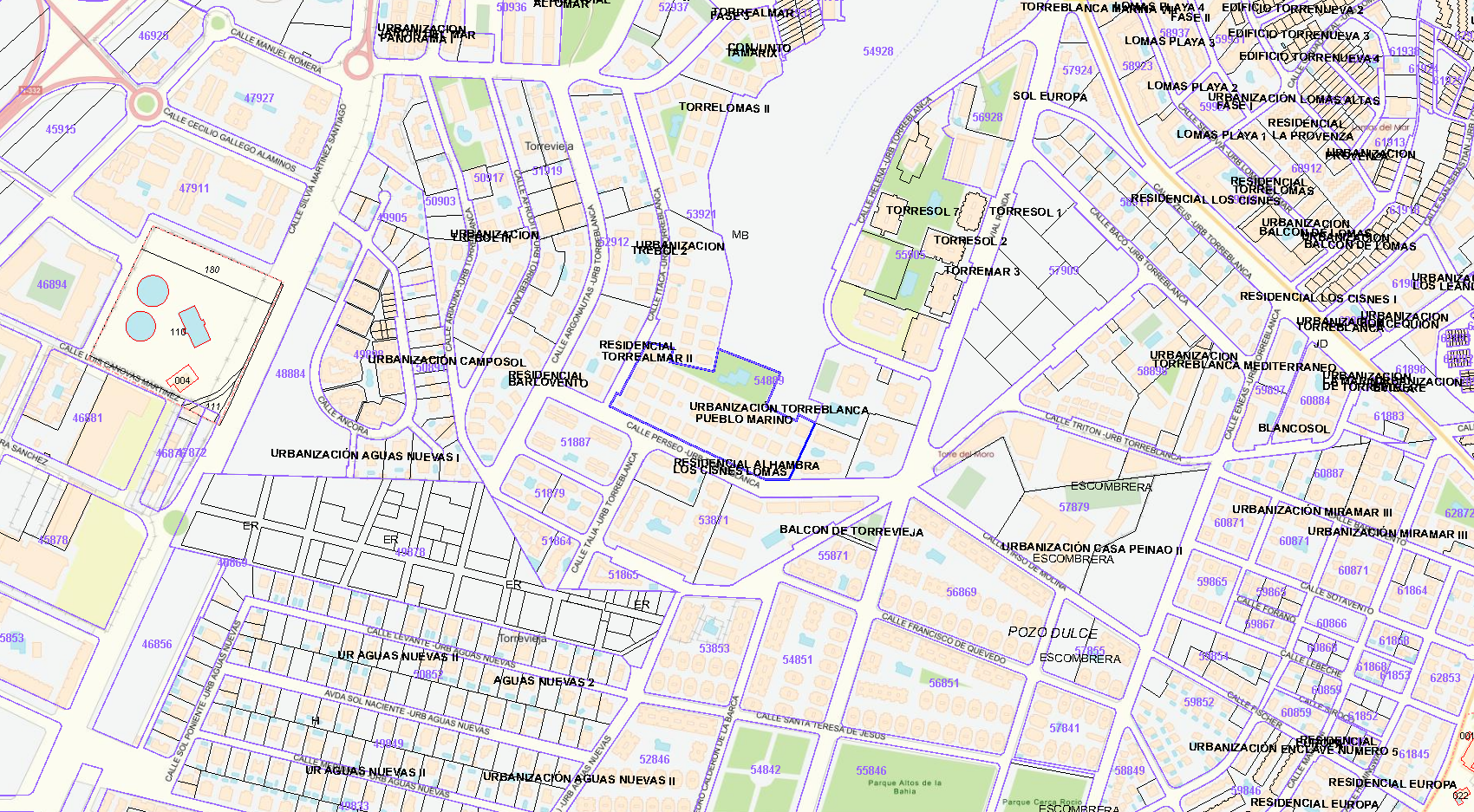The height and width of the screenshot is (812, 1474).
Task: Select the BLANCOSOL label
Action: pyautogui.click(x=1293, y=428)
